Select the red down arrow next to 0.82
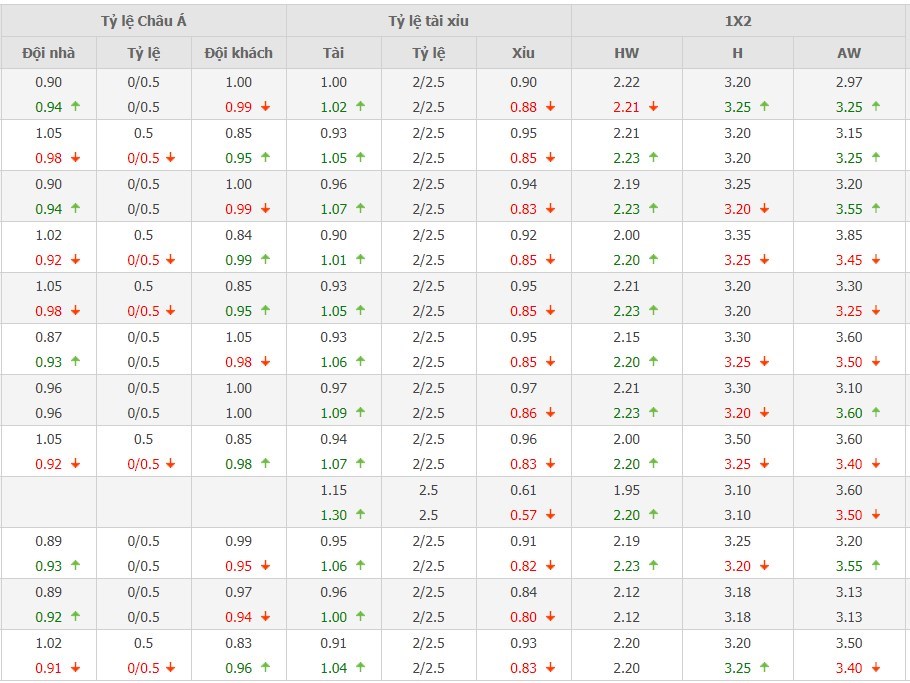Image resolution: width=910 pixels, height=683 pixels. click(550, 566)
